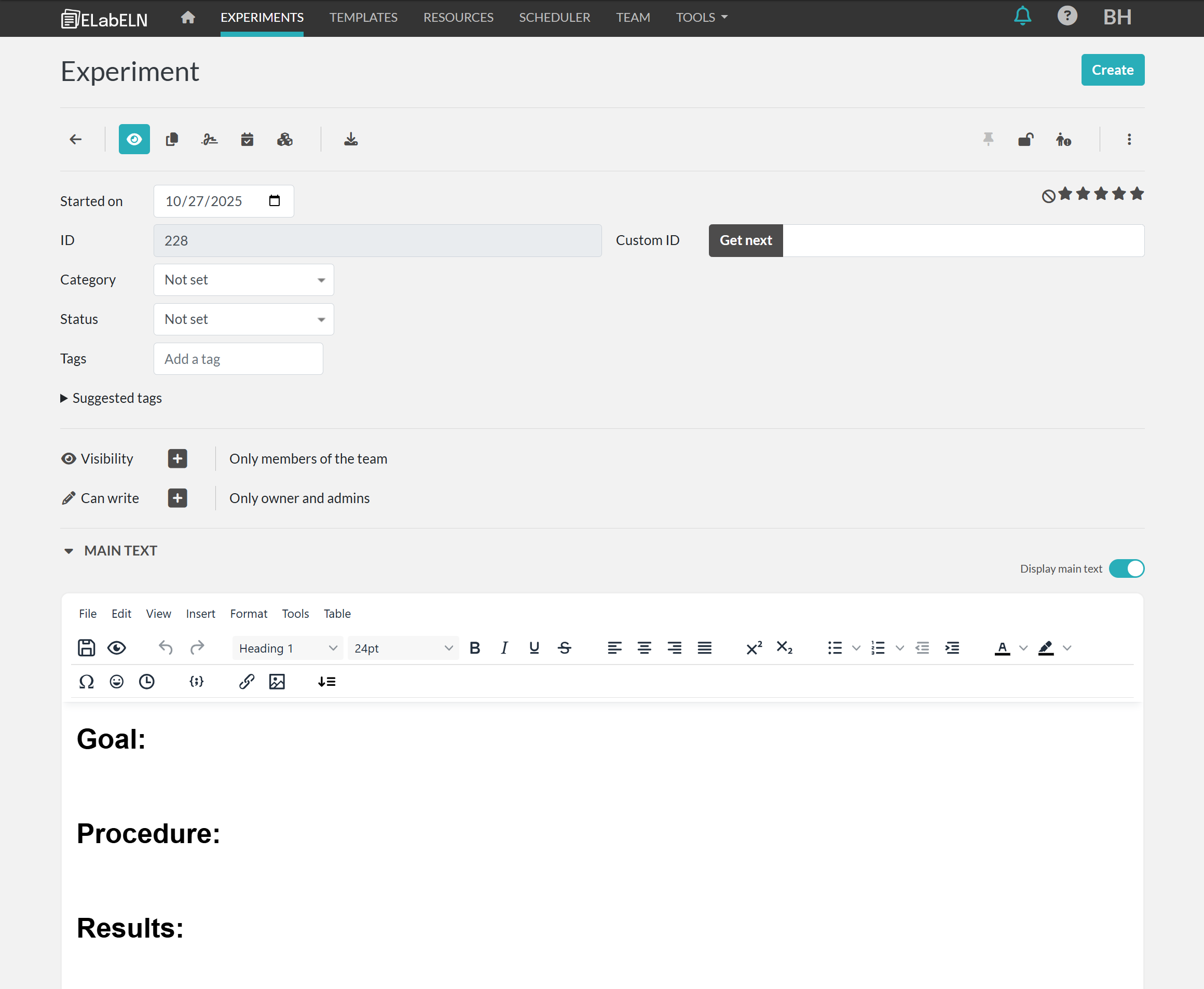Image resolution: width=1204 pixels, height=989 pixels.
Task: Pin this experiment with the pin icon
Action: tap(988, 139)
